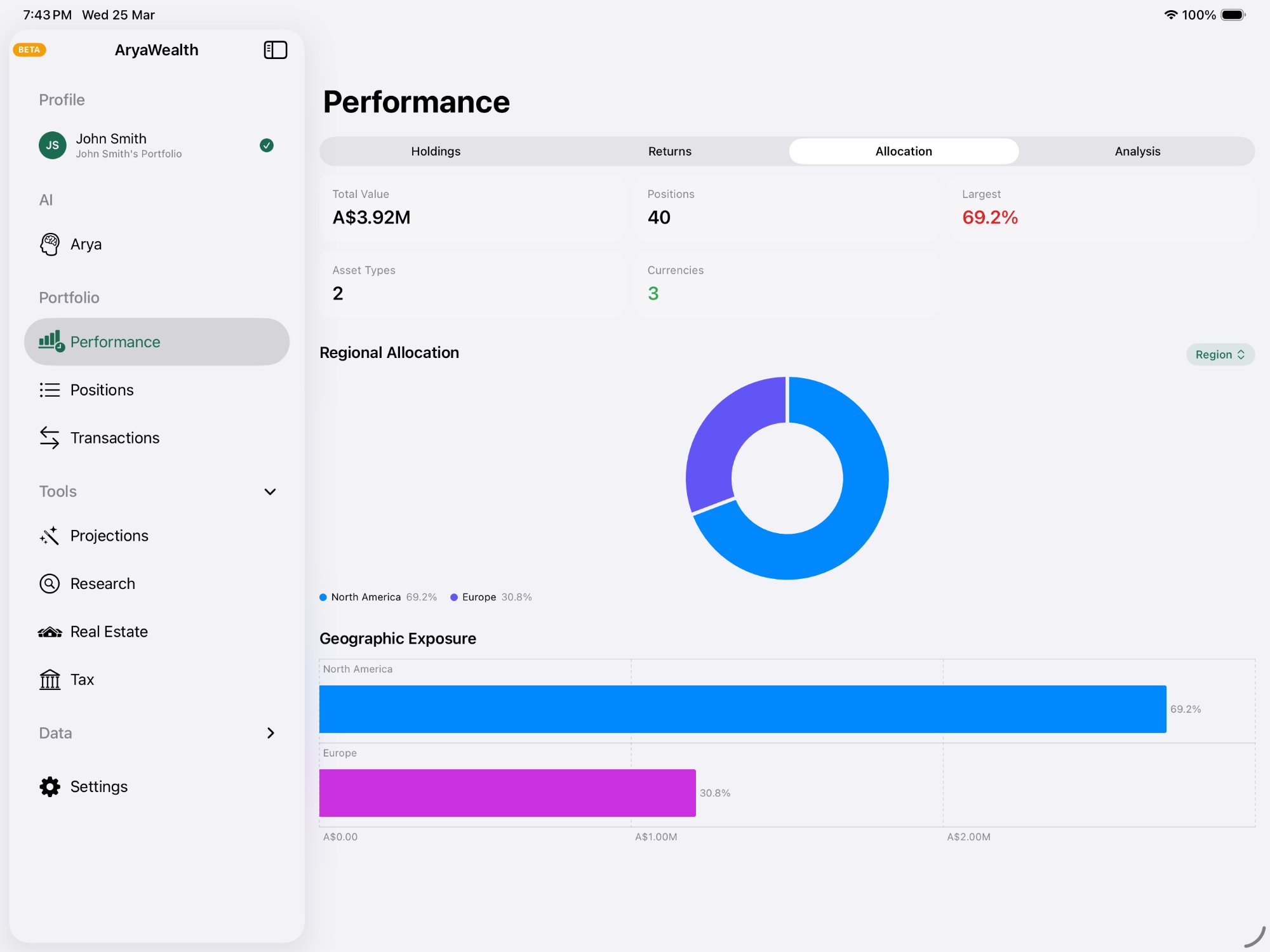Image resolution: width=1270 pixels, height=952 pixels.
Task: Open the Returns tab
Action: (x=669, y=152)
